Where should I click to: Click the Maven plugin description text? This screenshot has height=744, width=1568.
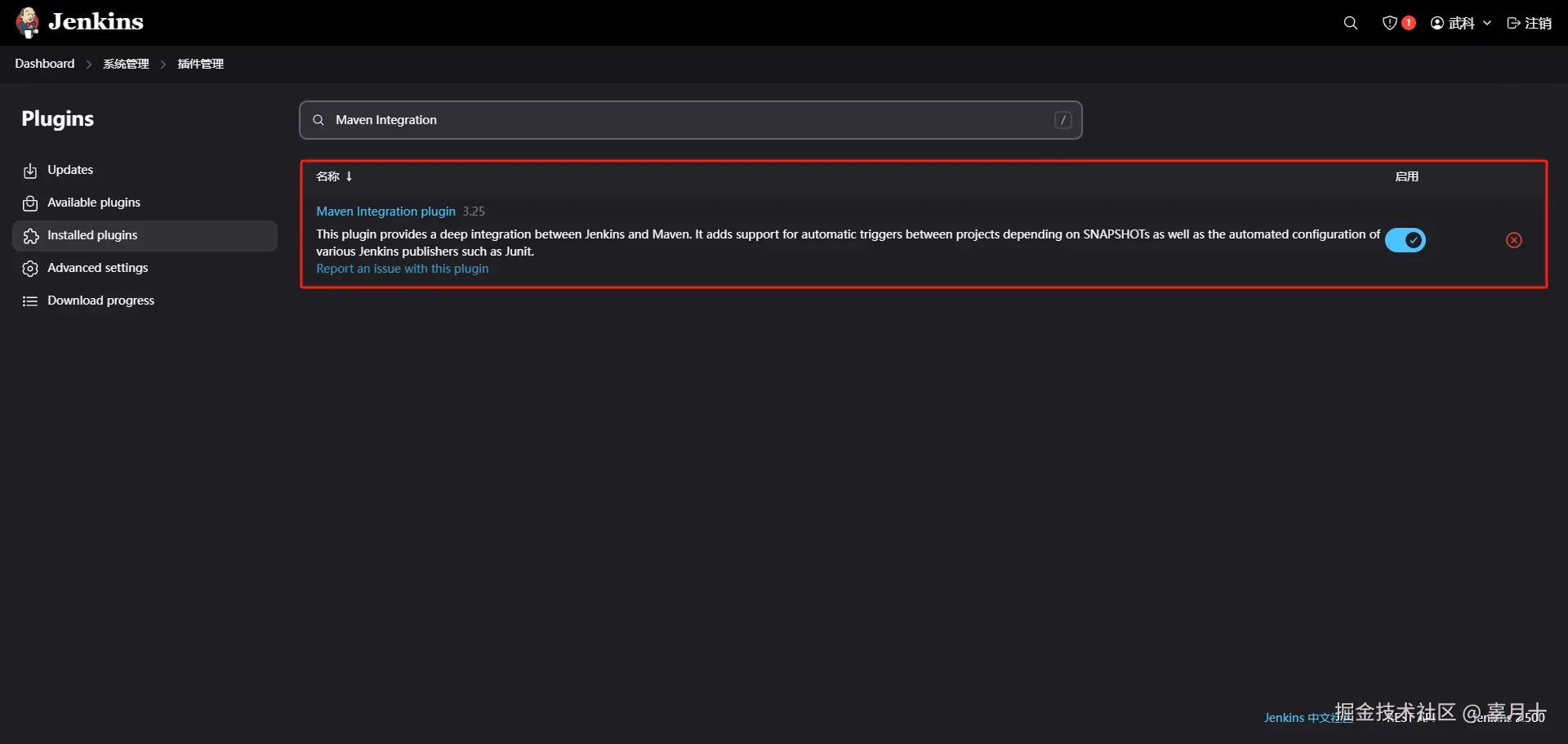[848, 243]
